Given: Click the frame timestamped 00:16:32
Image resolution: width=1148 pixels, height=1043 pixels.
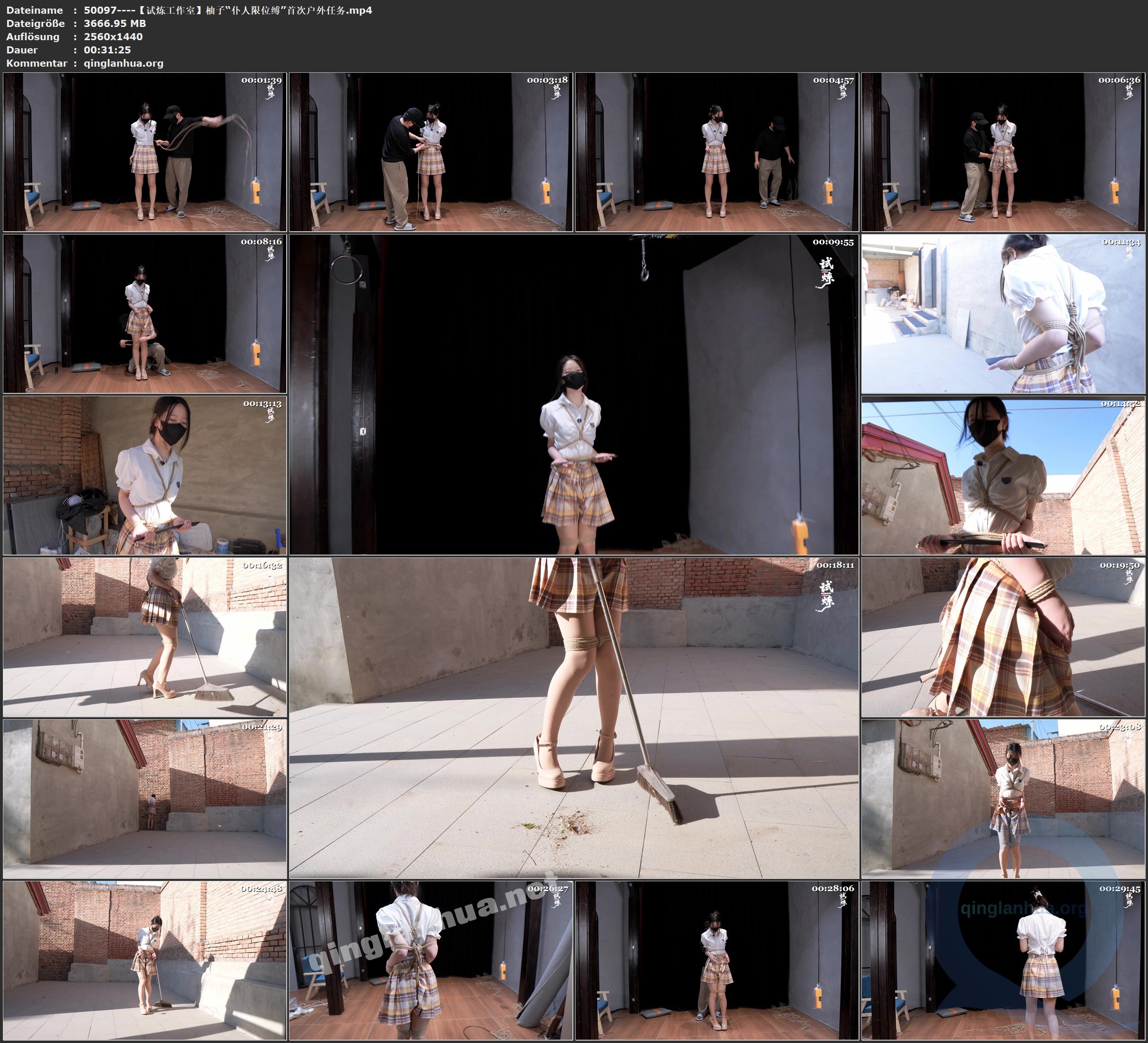Looking at the screenshot, I should [145, 637].
